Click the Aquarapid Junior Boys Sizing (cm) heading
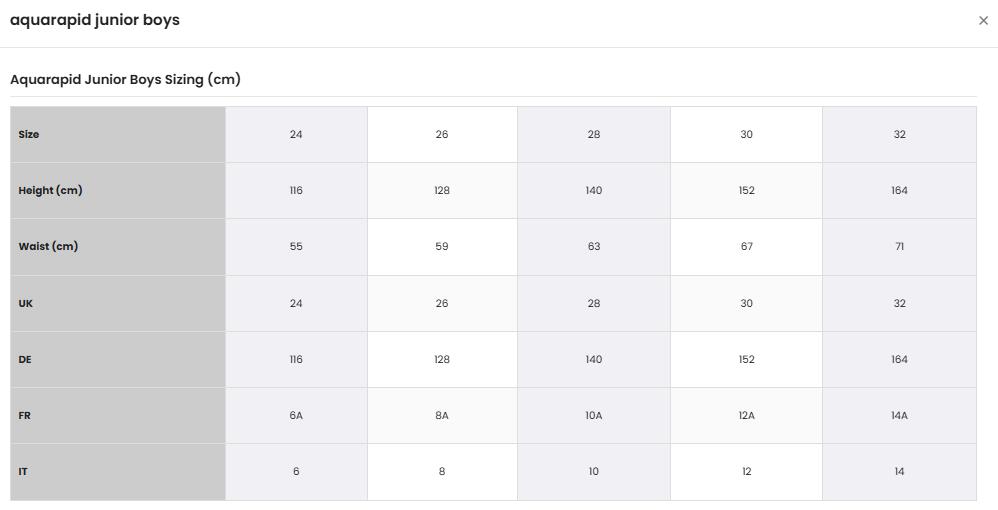This screenshot has width=998, height=510. [x=125, y=80]
